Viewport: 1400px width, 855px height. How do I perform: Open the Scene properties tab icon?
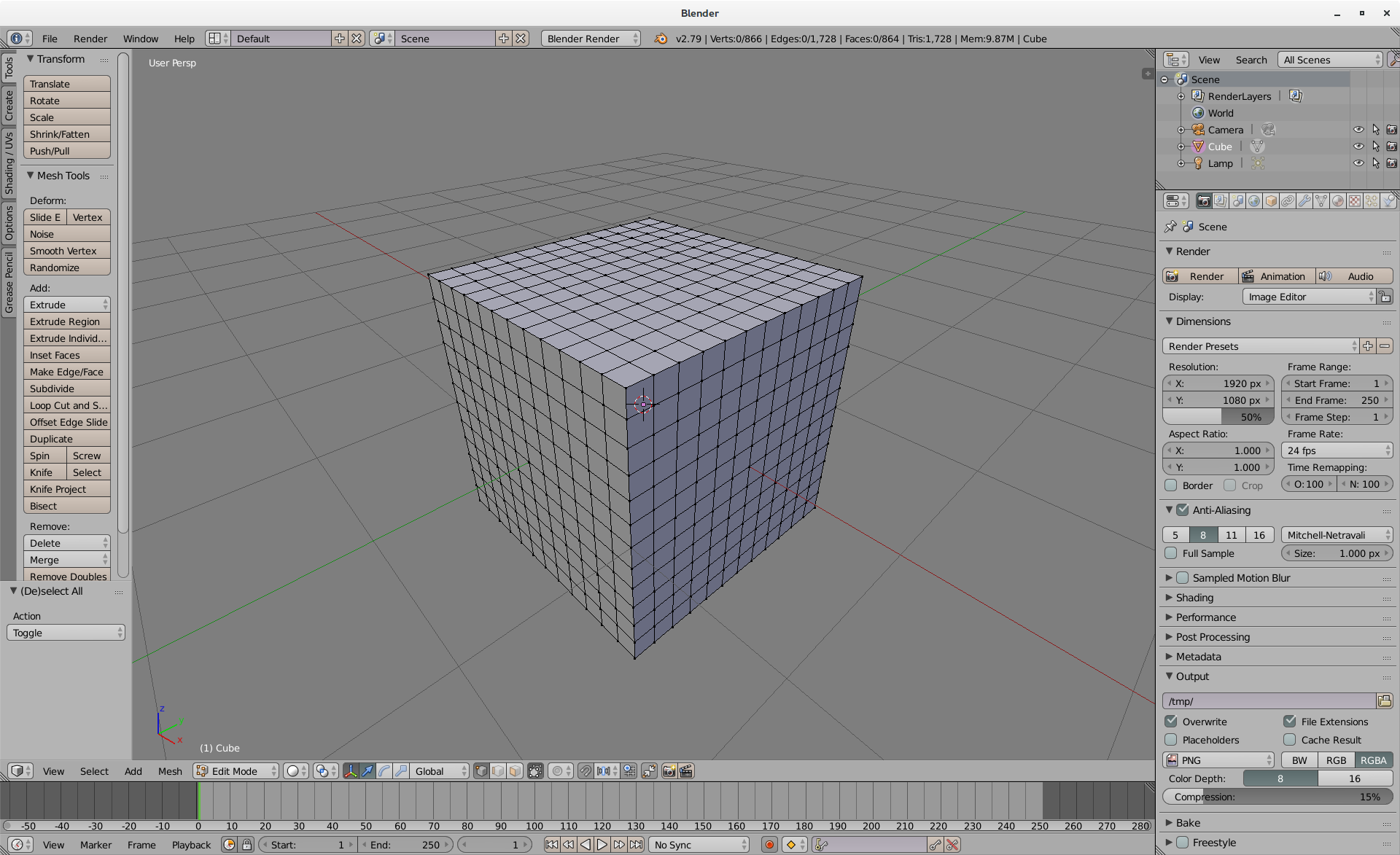click(x=1237, y=201)
